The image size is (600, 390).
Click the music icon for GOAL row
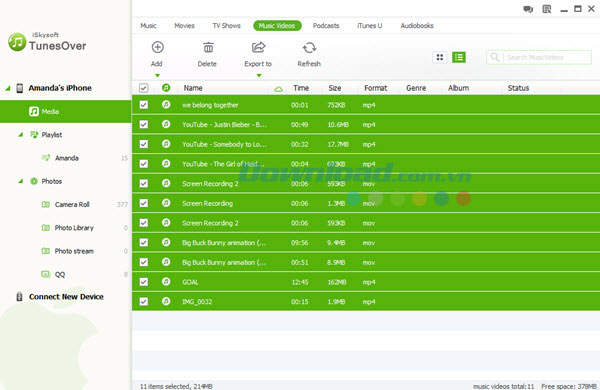[x=166, y=282]
